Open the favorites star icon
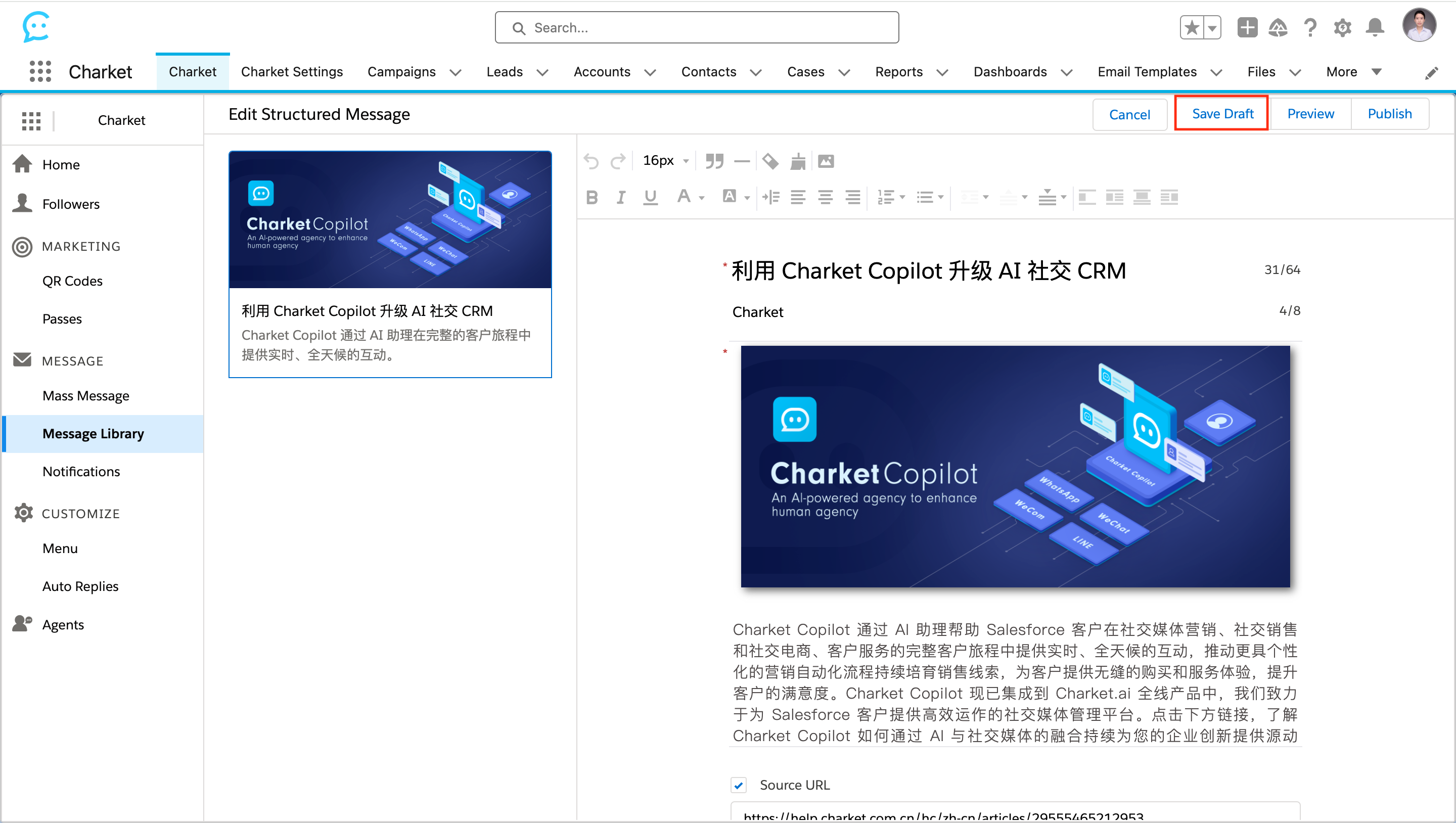Viewport: 1456px width, 823px height. click(1192, 27)
